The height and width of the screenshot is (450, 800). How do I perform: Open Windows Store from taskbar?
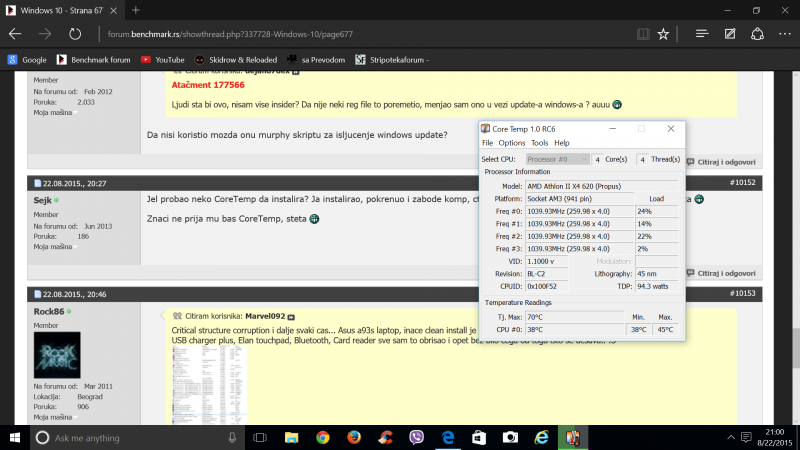tap(479, 438)
